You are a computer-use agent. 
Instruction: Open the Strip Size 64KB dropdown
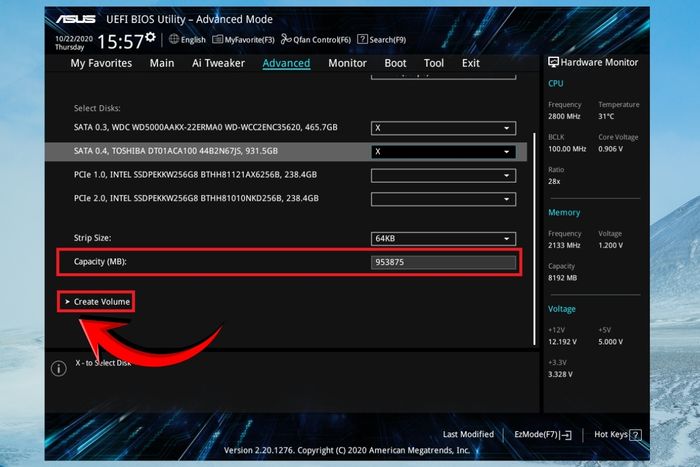click(443, 238)
